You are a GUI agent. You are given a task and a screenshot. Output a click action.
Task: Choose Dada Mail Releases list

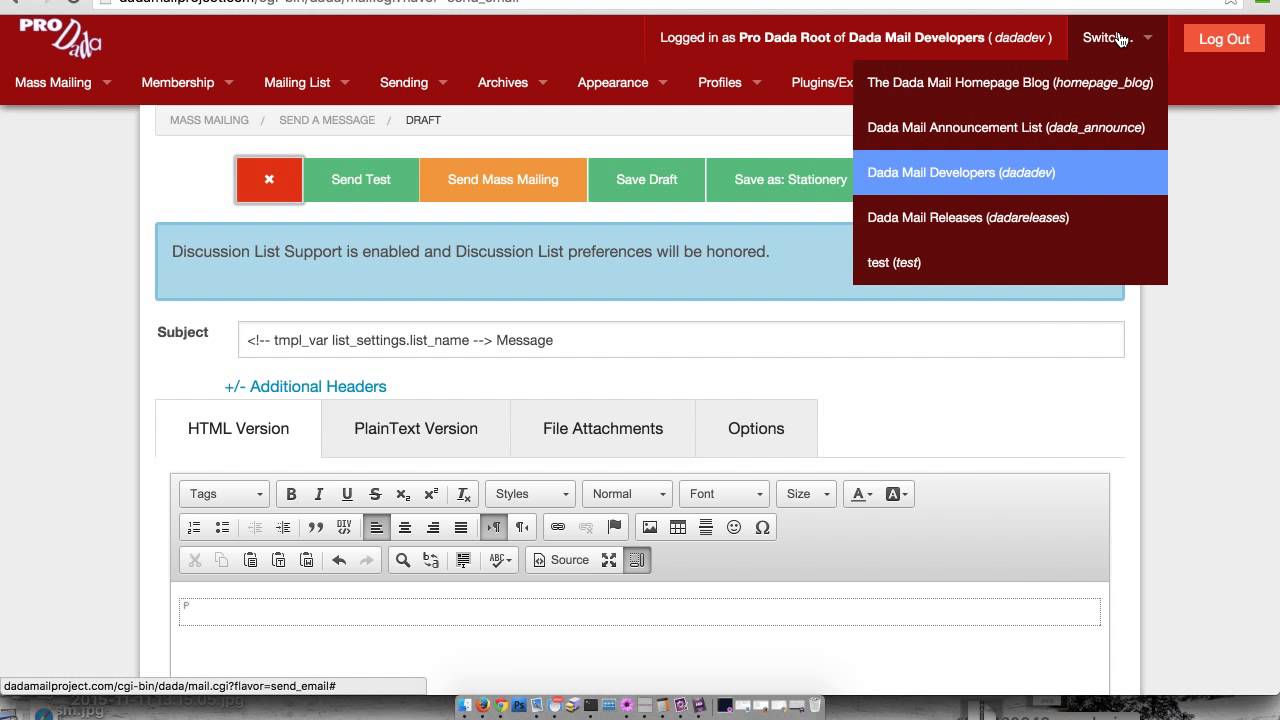pos(1010,217)
